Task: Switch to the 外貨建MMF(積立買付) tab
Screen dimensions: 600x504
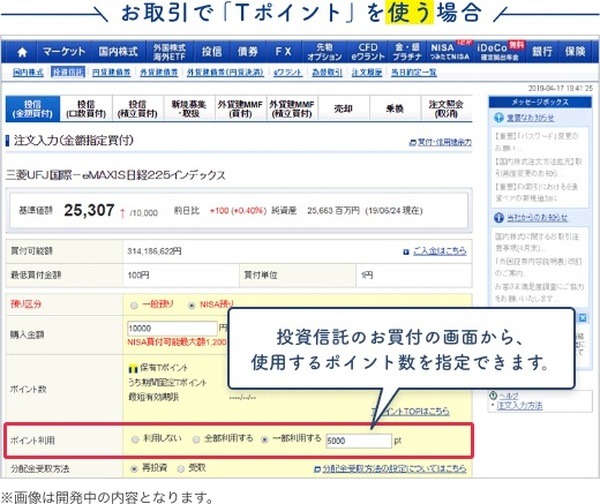Action: click(292, 109)
